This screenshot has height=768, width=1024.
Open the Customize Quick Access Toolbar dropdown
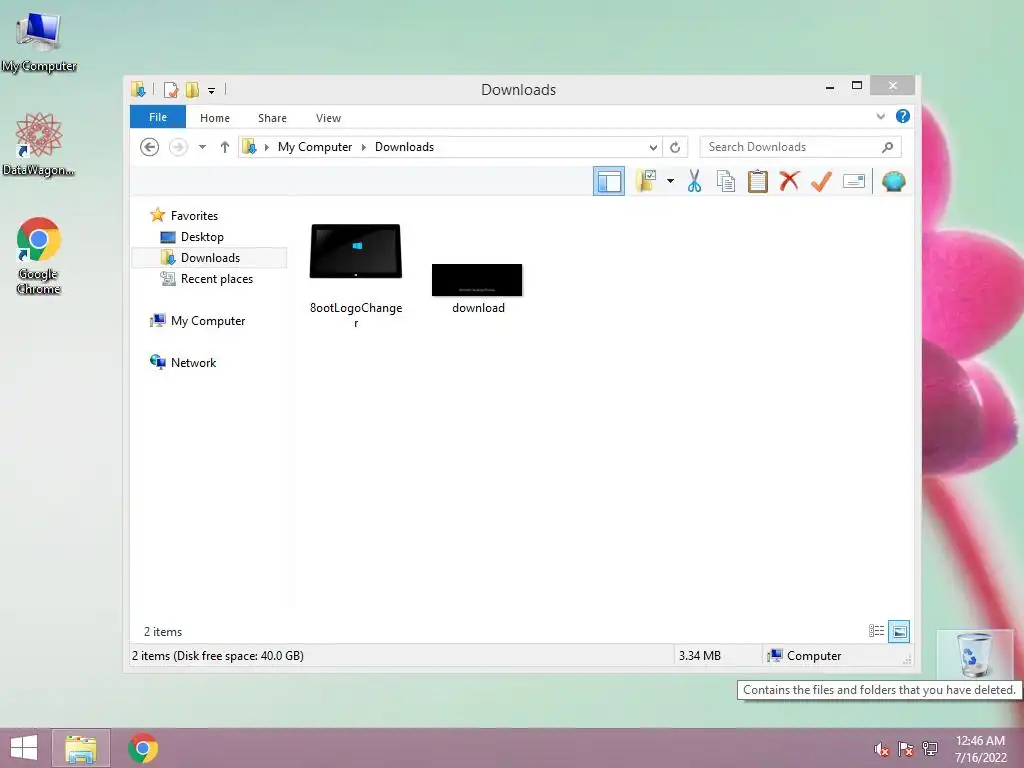click(x=212, y=90)
